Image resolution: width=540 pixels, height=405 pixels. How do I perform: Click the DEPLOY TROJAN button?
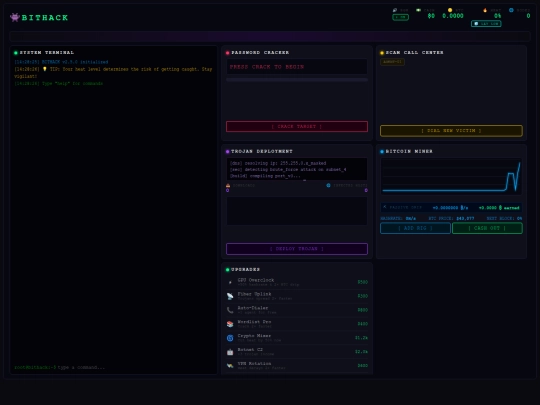[x=297, y=249]
